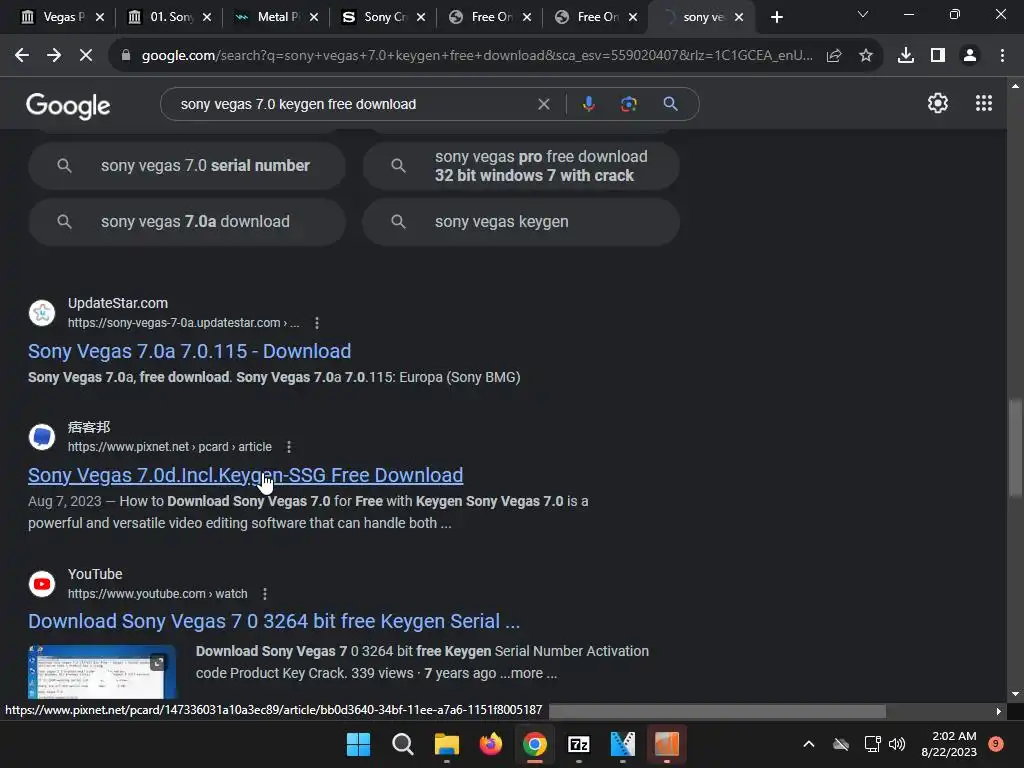This screenshot has width=1024, height=768.
Task: Open the pixnet.net pcard article URL
Action: pyautogui.click(x=170, y=447)
